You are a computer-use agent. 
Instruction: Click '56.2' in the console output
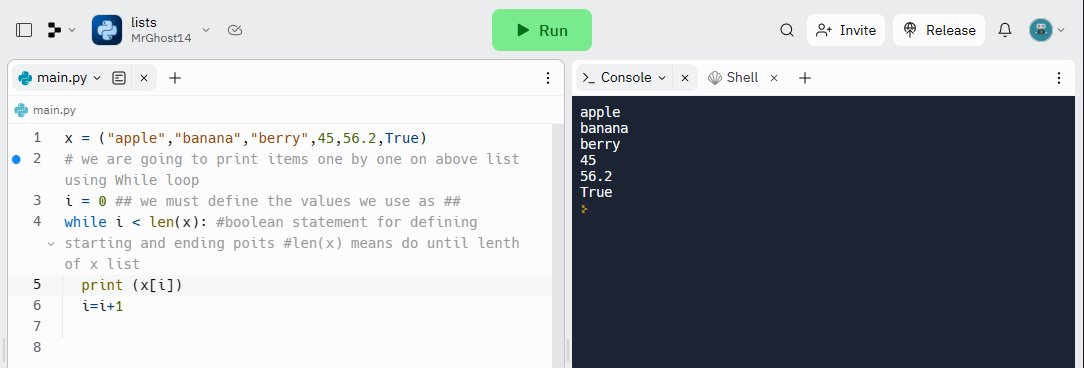[x=596, y=176]
